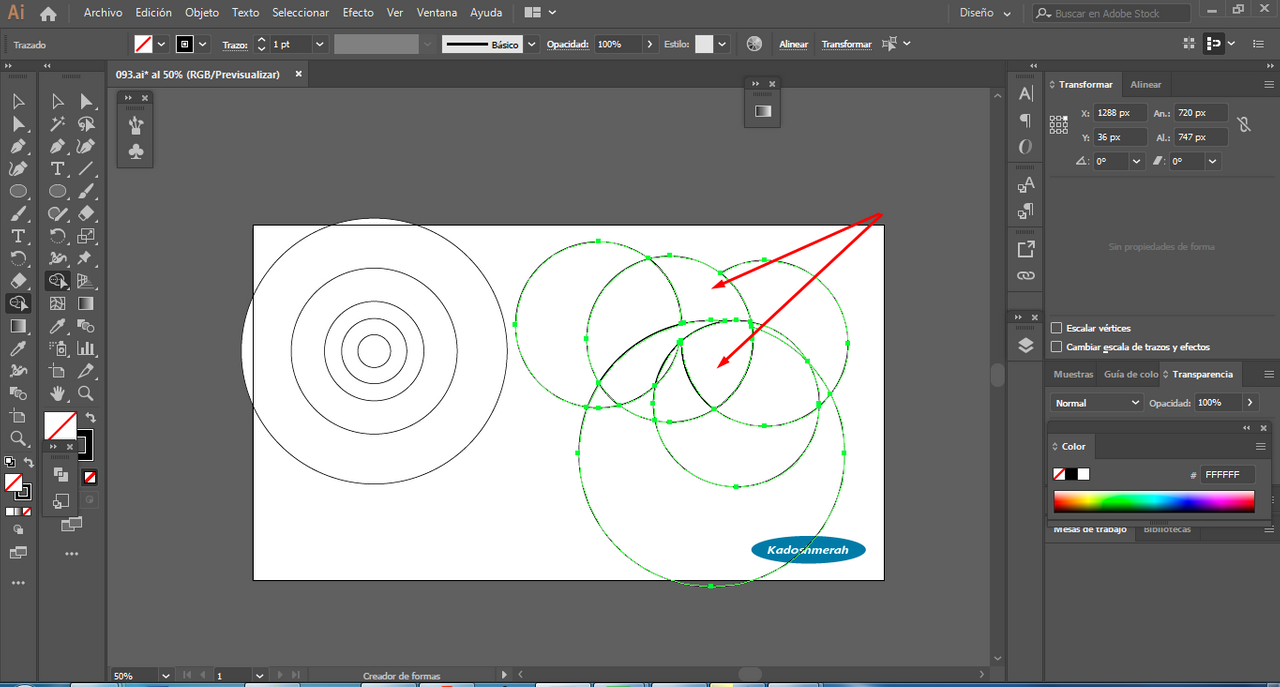Open the fill color dropdown in control bar
Viewport: 1280px width, 687px height.
tap(161, 44)
